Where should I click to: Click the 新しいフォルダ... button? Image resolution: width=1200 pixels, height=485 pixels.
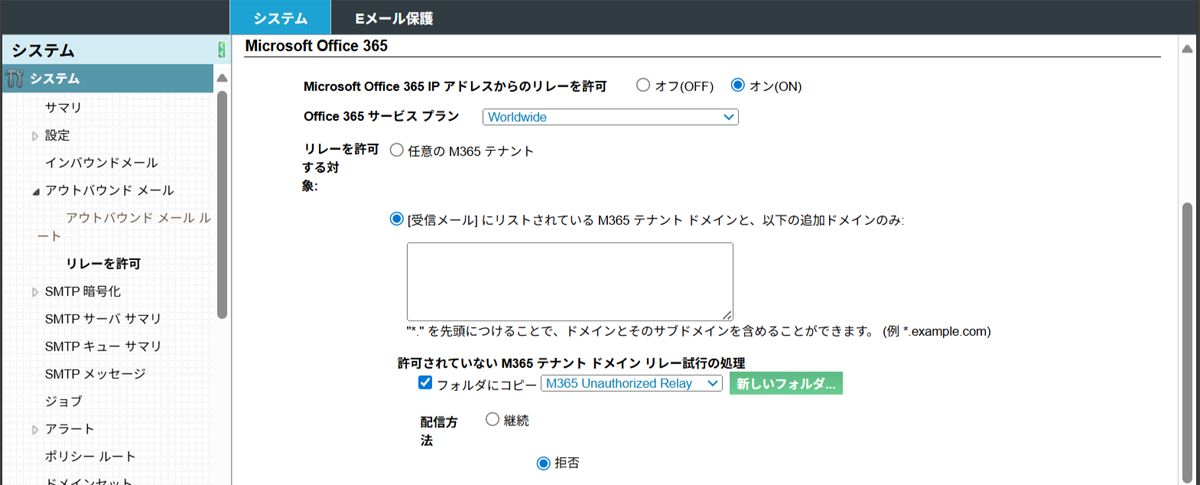pyautogui.click(x=786, y=384)
